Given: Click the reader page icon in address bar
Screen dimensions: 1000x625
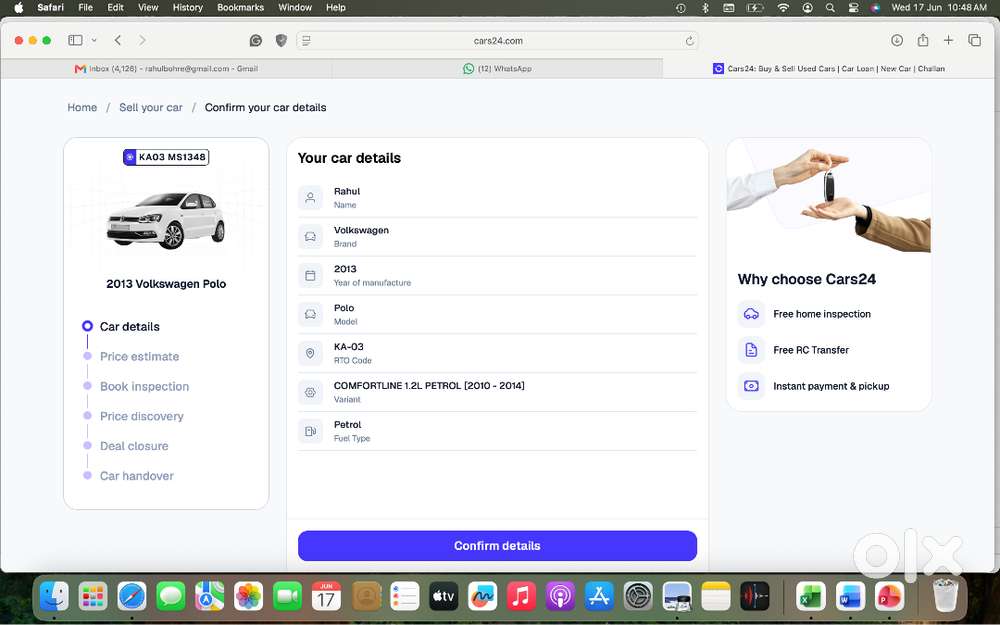Looking at the screenshot, I should [x=307, y=41].
